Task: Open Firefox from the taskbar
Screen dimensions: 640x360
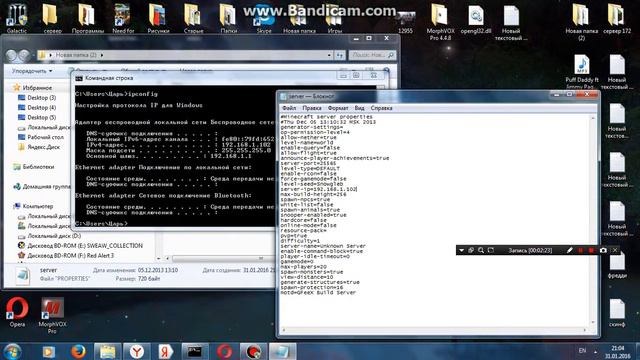Action: (78, 351)
